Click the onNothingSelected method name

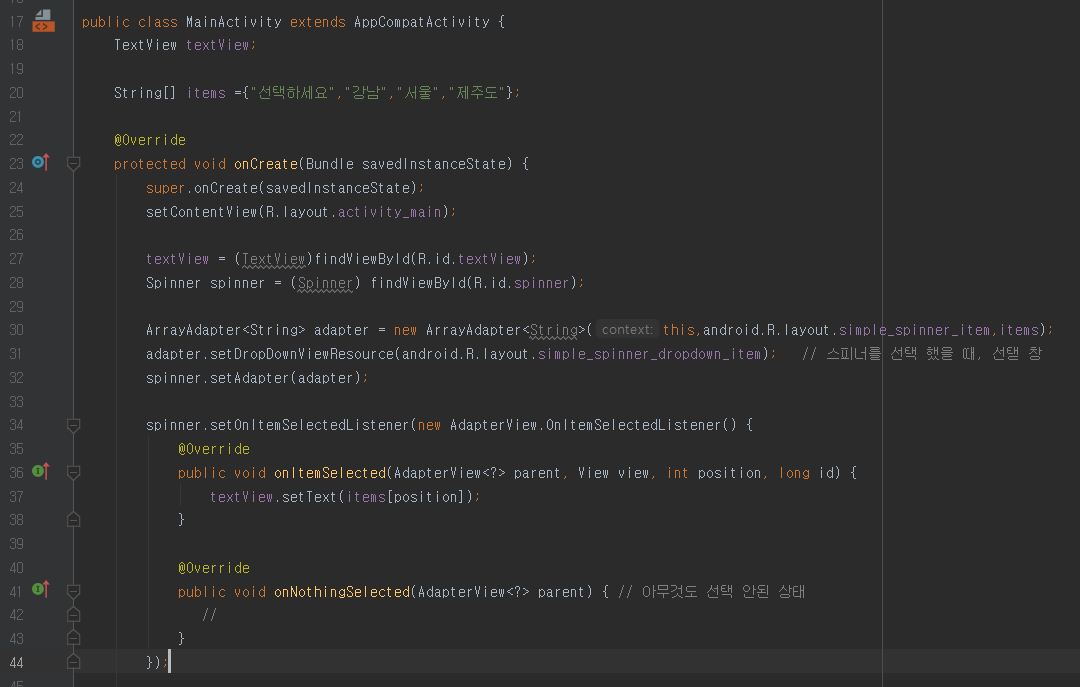tap(342, 592)
